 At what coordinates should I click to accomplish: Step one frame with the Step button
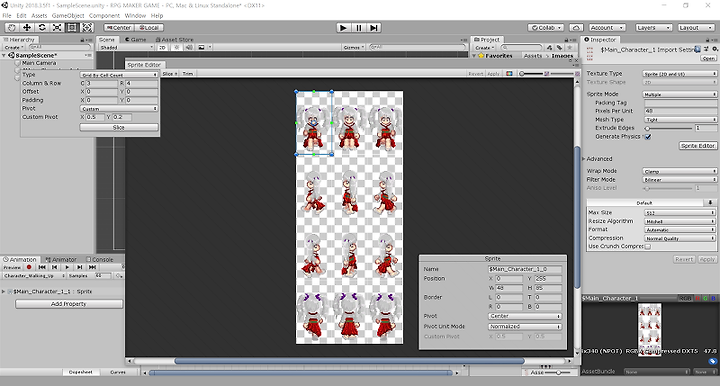[x=374, y=28]
